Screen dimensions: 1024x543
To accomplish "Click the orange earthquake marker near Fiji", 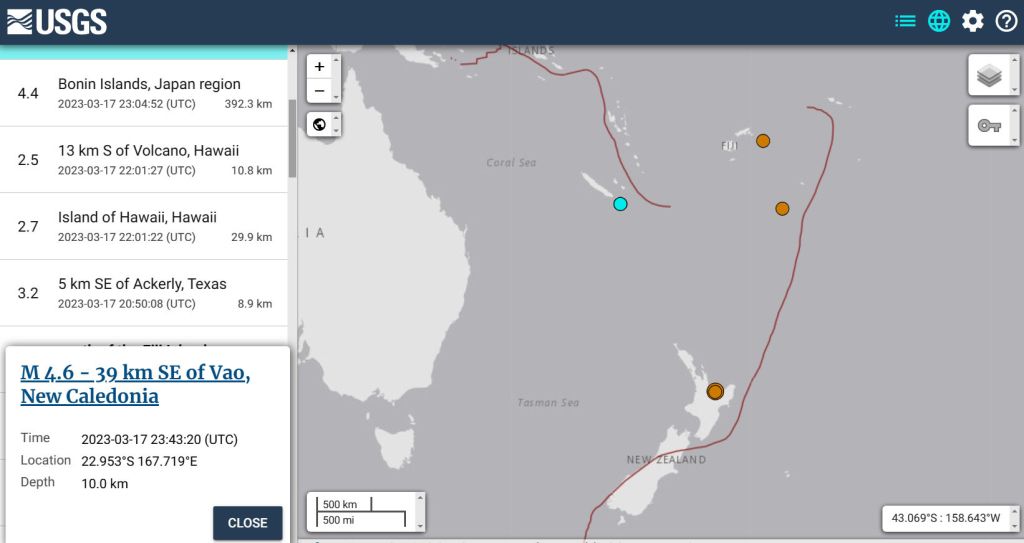I will (763, 141).
